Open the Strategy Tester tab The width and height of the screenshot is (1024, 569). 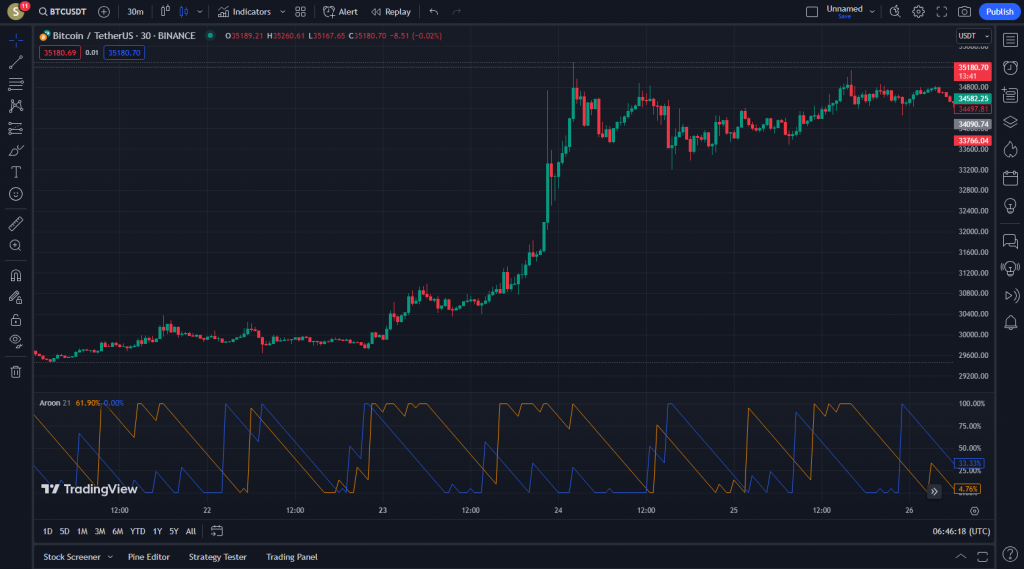217,557
